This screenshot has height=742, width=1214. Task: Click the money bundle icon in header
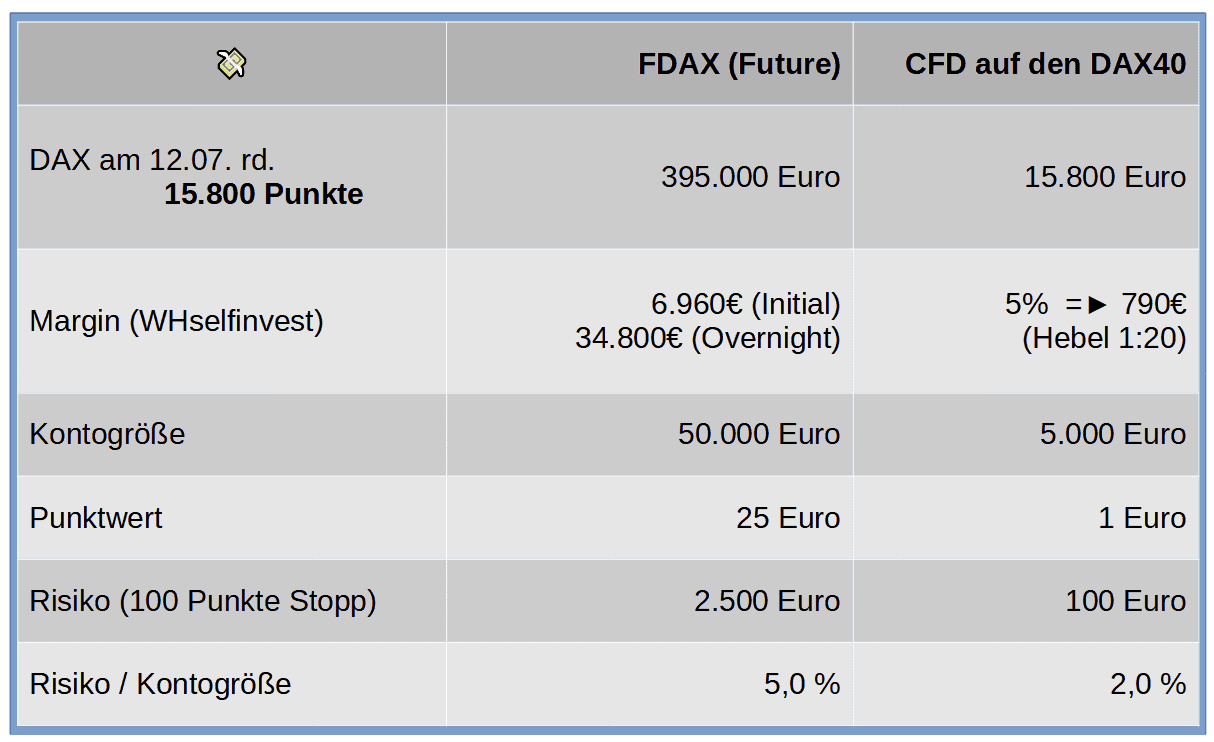(231, 64)
